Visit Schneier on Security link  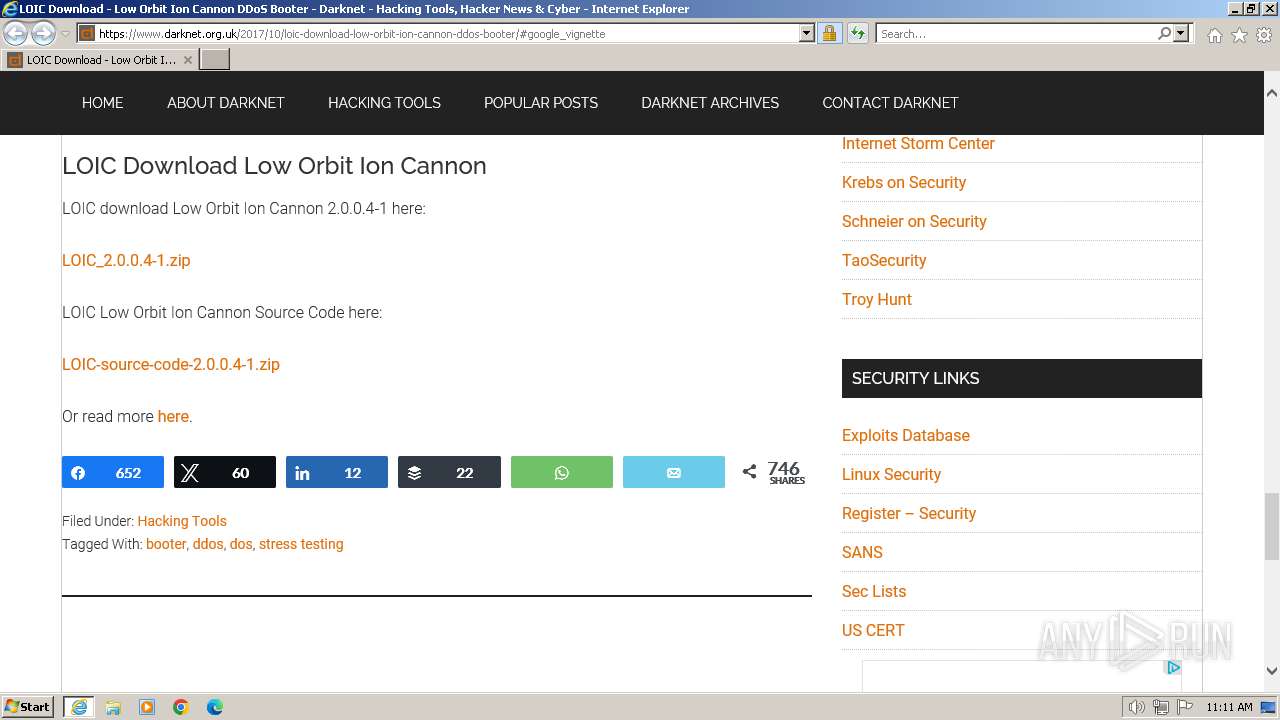914,221
